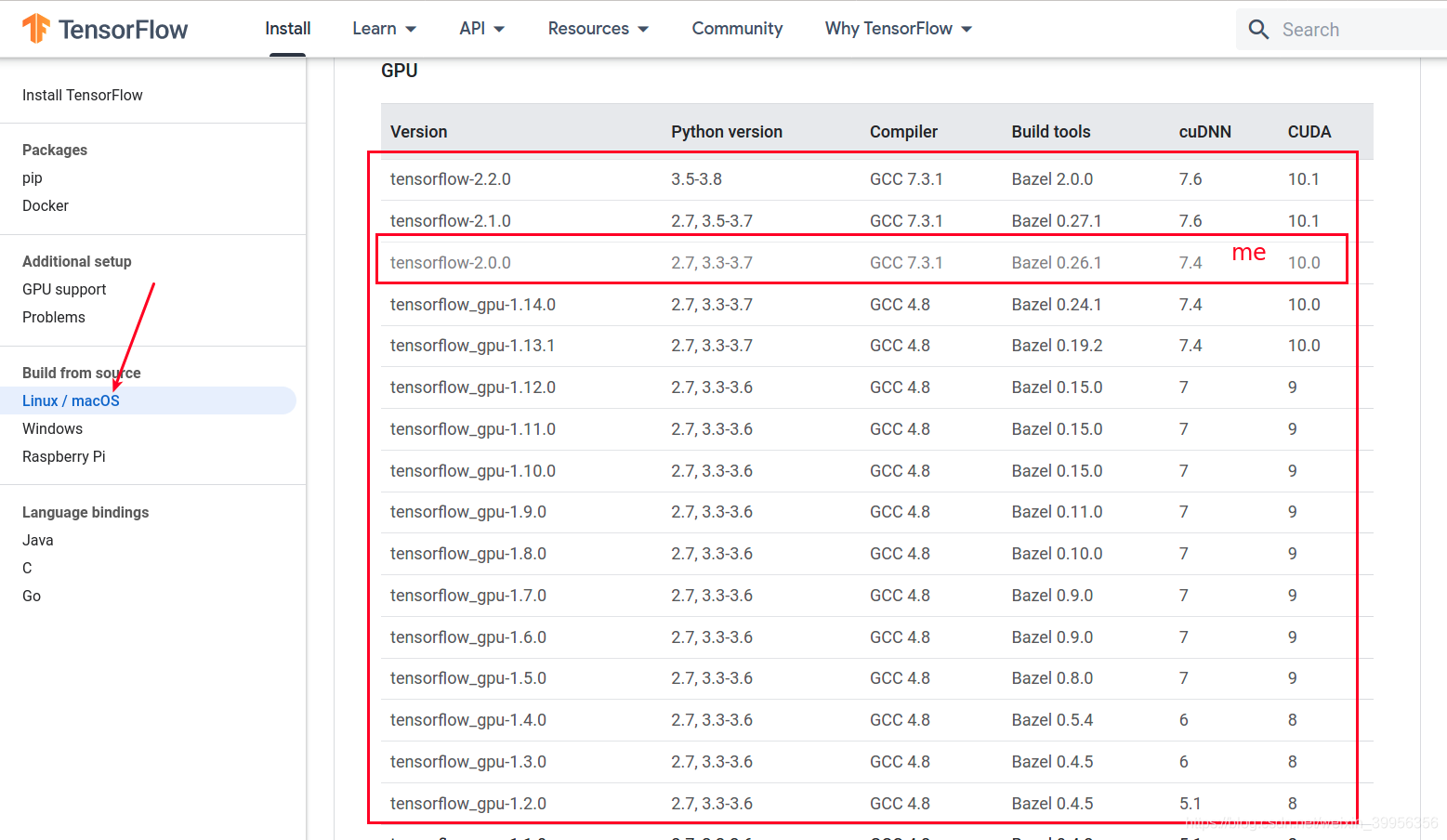Select Docker under Packages
This screenshot has height=840, width=1447.
coord(46,205)
